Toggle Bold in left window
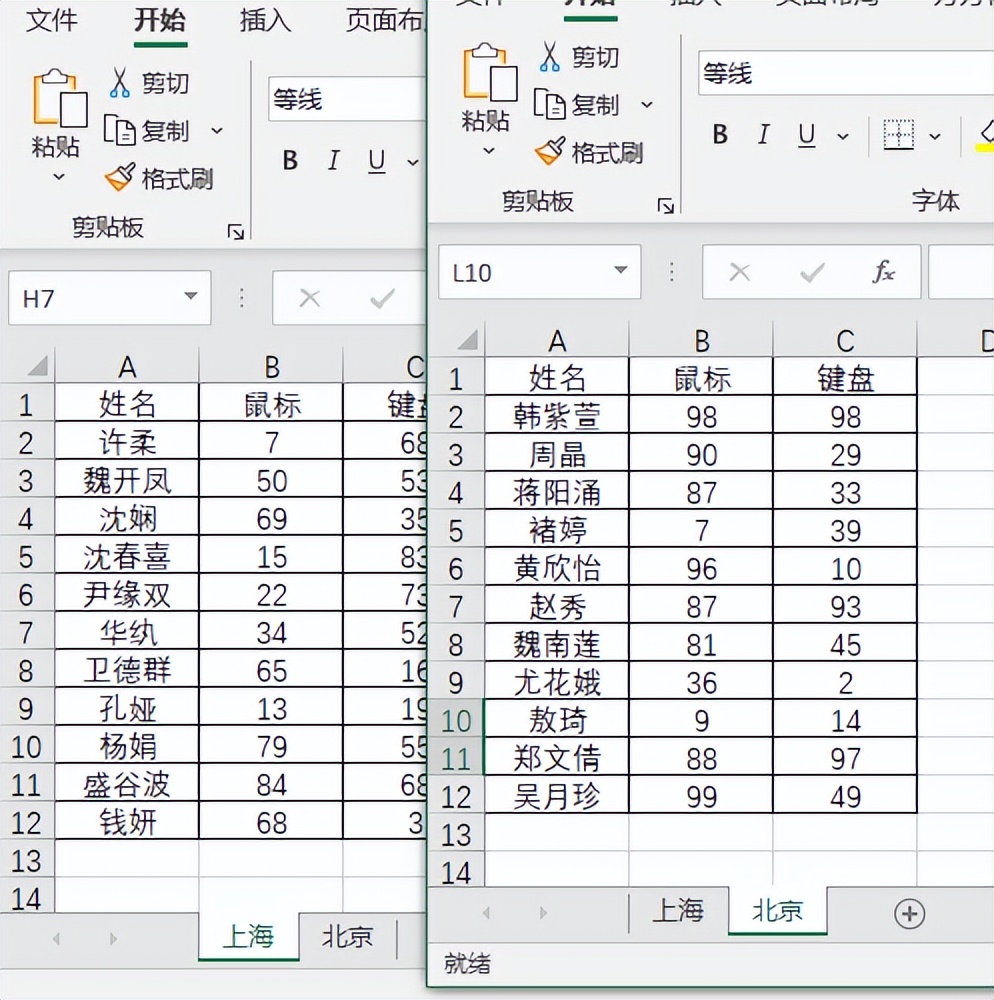 [290, 160]
